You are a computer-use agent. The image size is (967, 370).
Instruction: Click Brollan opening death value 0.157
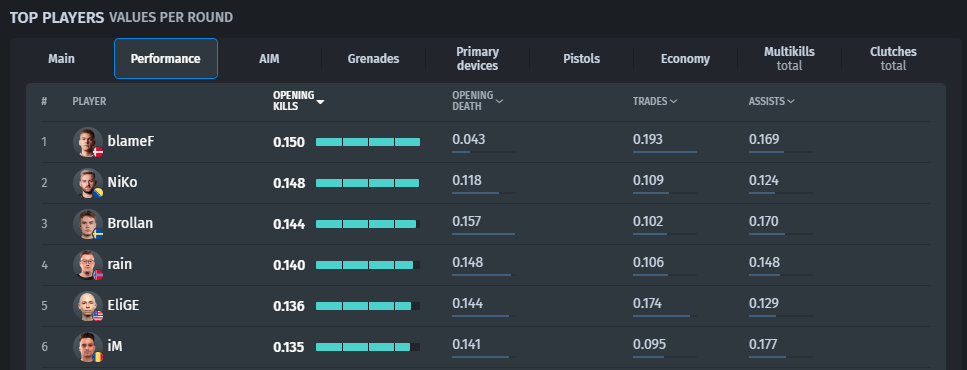point(467,221)
